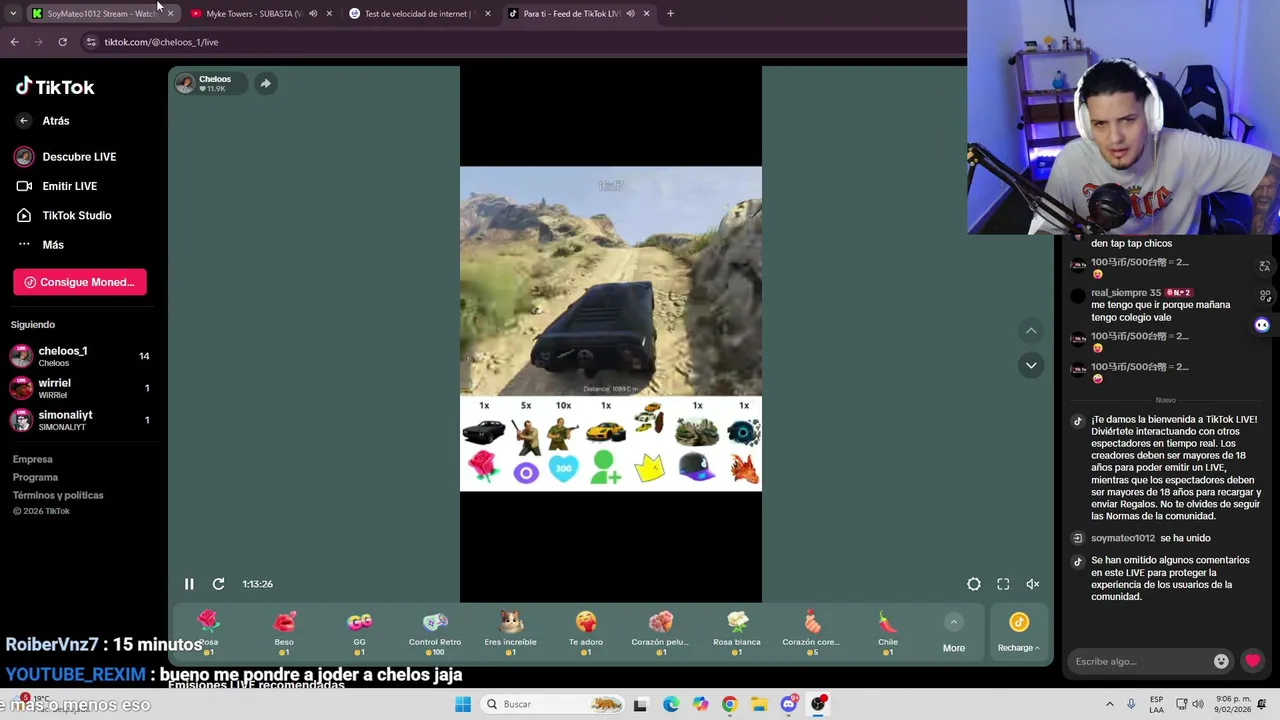The height and width of the screenshot is (720, 1280).
Task: Click the translate icon beside chat
Action: click(1264, 267)
